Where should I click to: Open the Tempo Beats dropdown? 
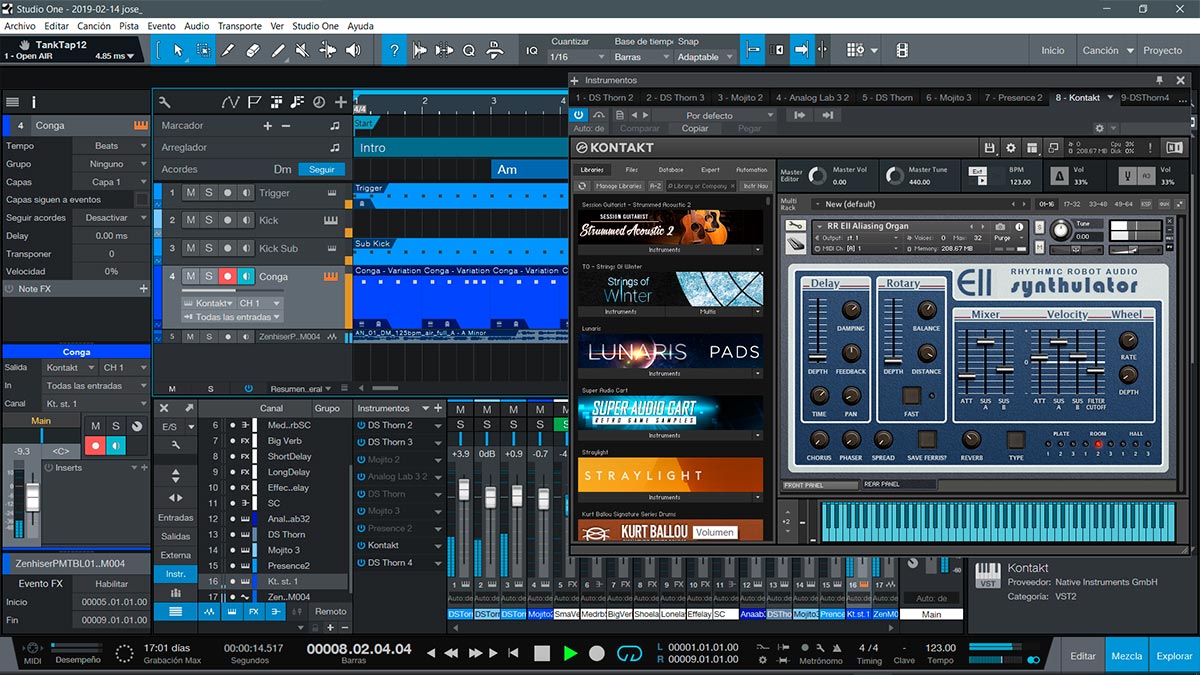click(x=111, y=146)
